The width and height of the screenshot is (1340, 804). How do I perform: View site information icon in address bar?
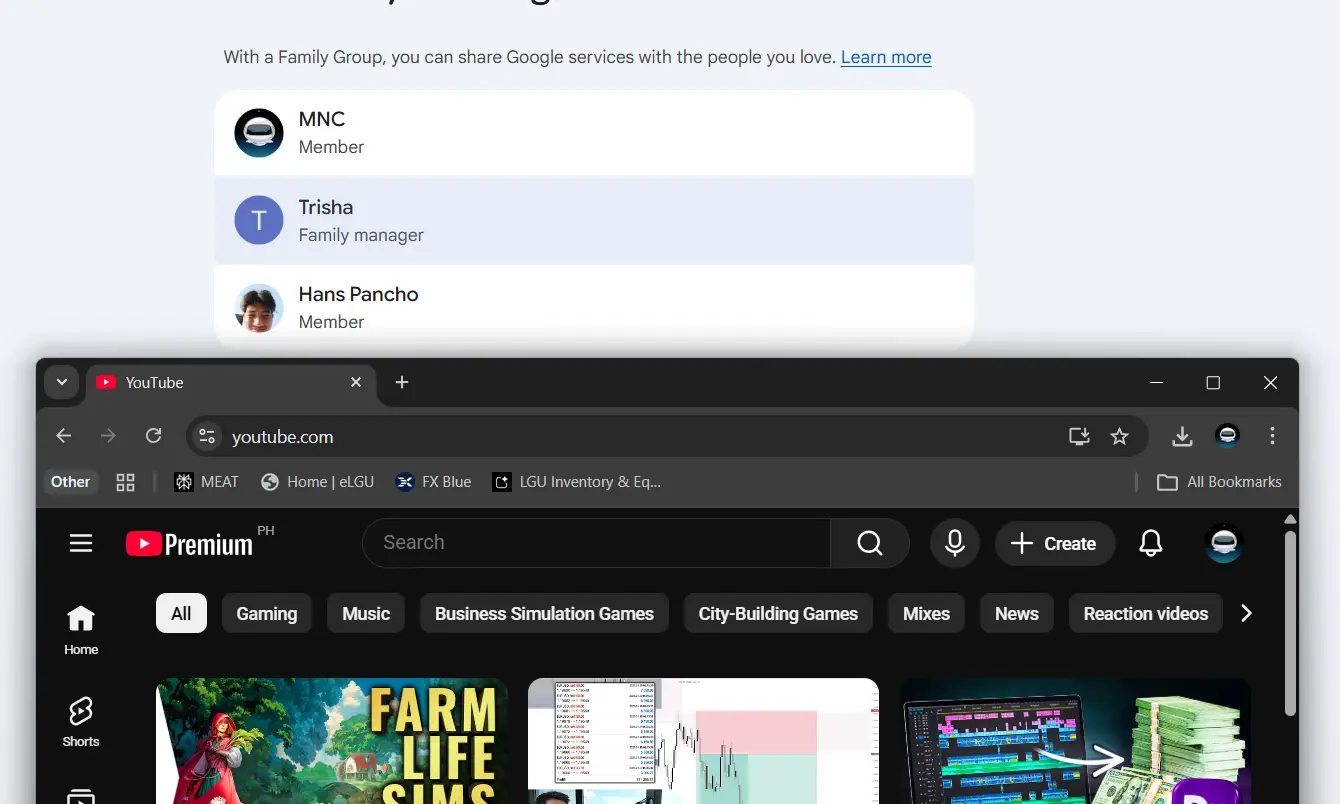point(207,436)
